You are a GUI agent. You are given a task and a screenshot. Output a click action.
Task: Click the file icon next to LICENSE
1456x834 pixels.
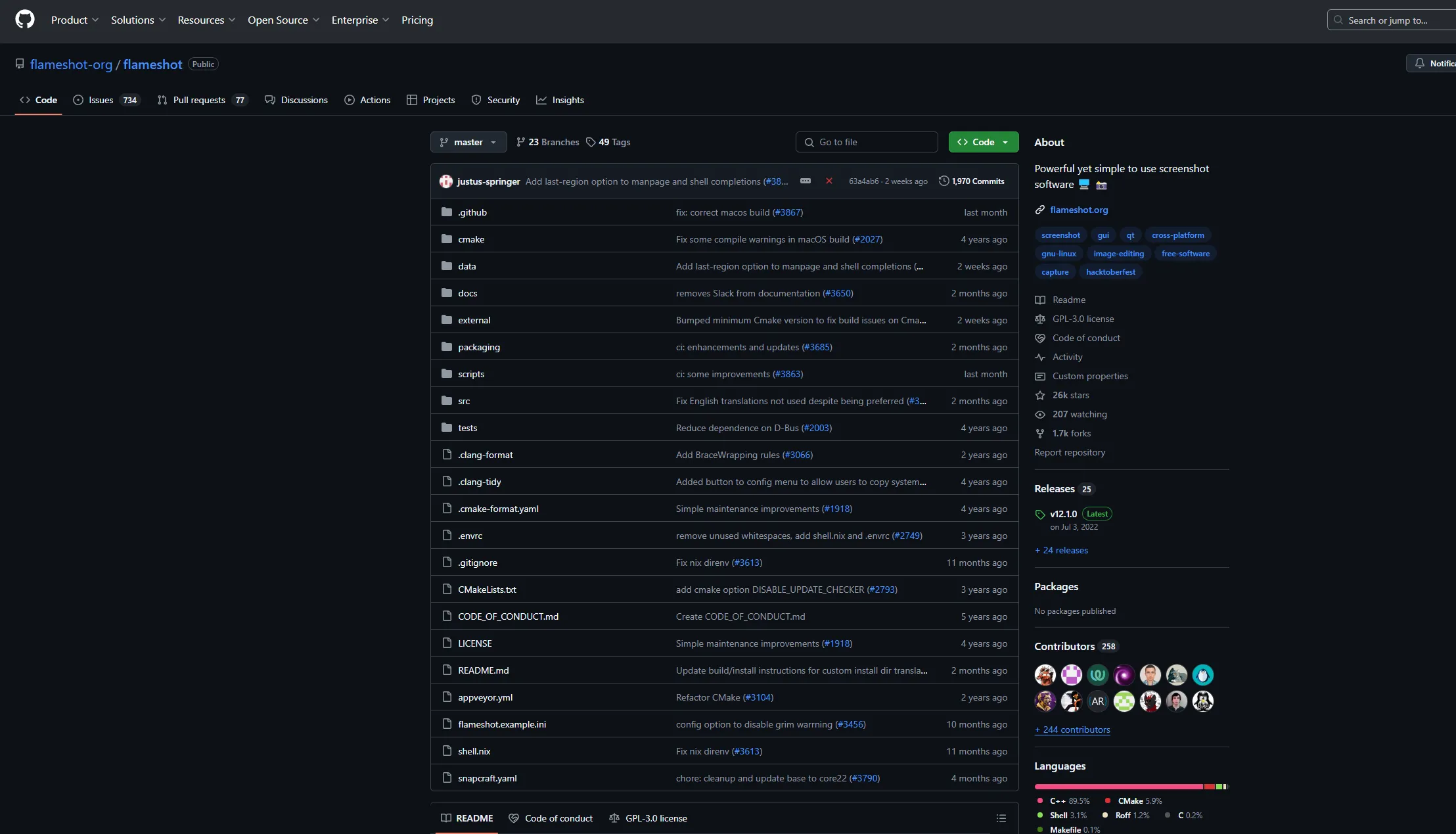coord(447,643)
